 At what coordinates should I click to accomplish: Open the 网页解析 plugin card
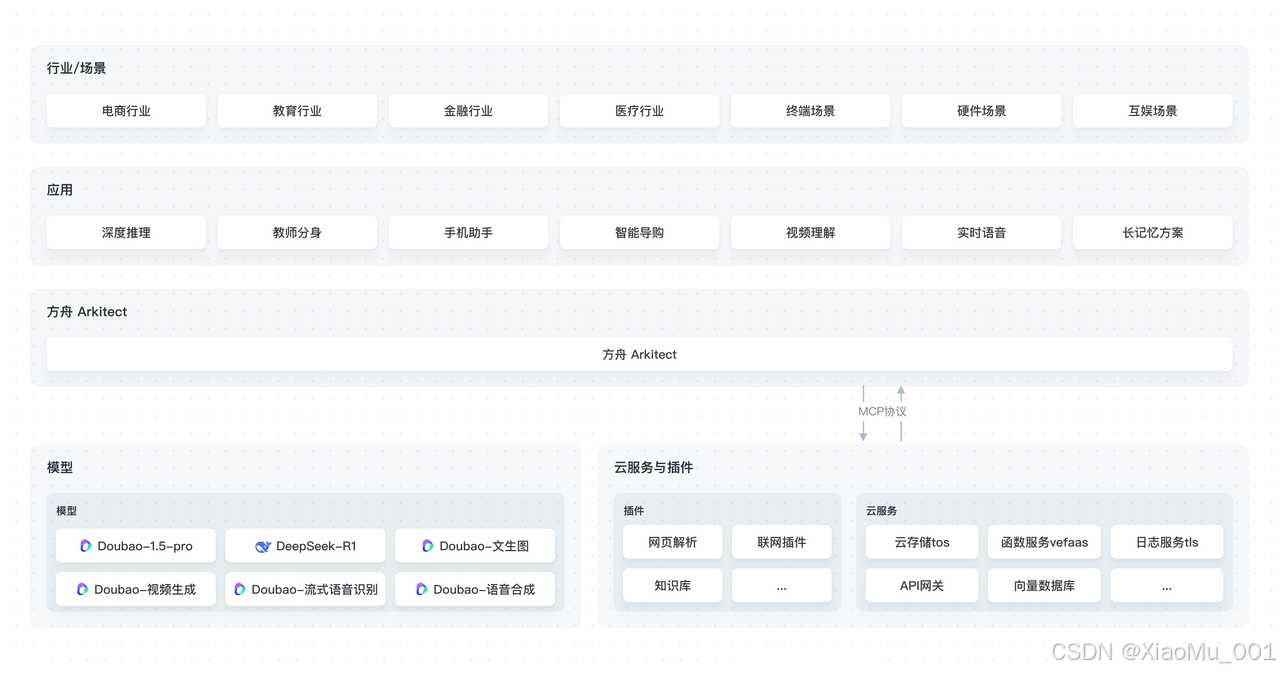(x=672, y=542)
